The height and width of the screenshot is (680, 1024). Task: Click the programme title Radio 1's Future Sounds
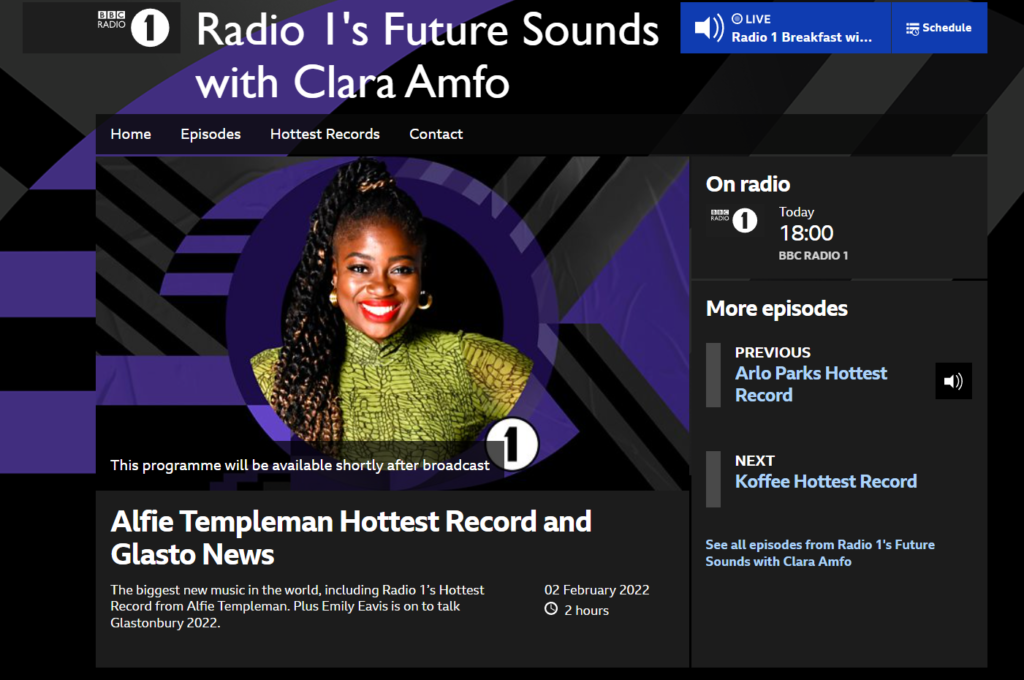pos(427,56)
